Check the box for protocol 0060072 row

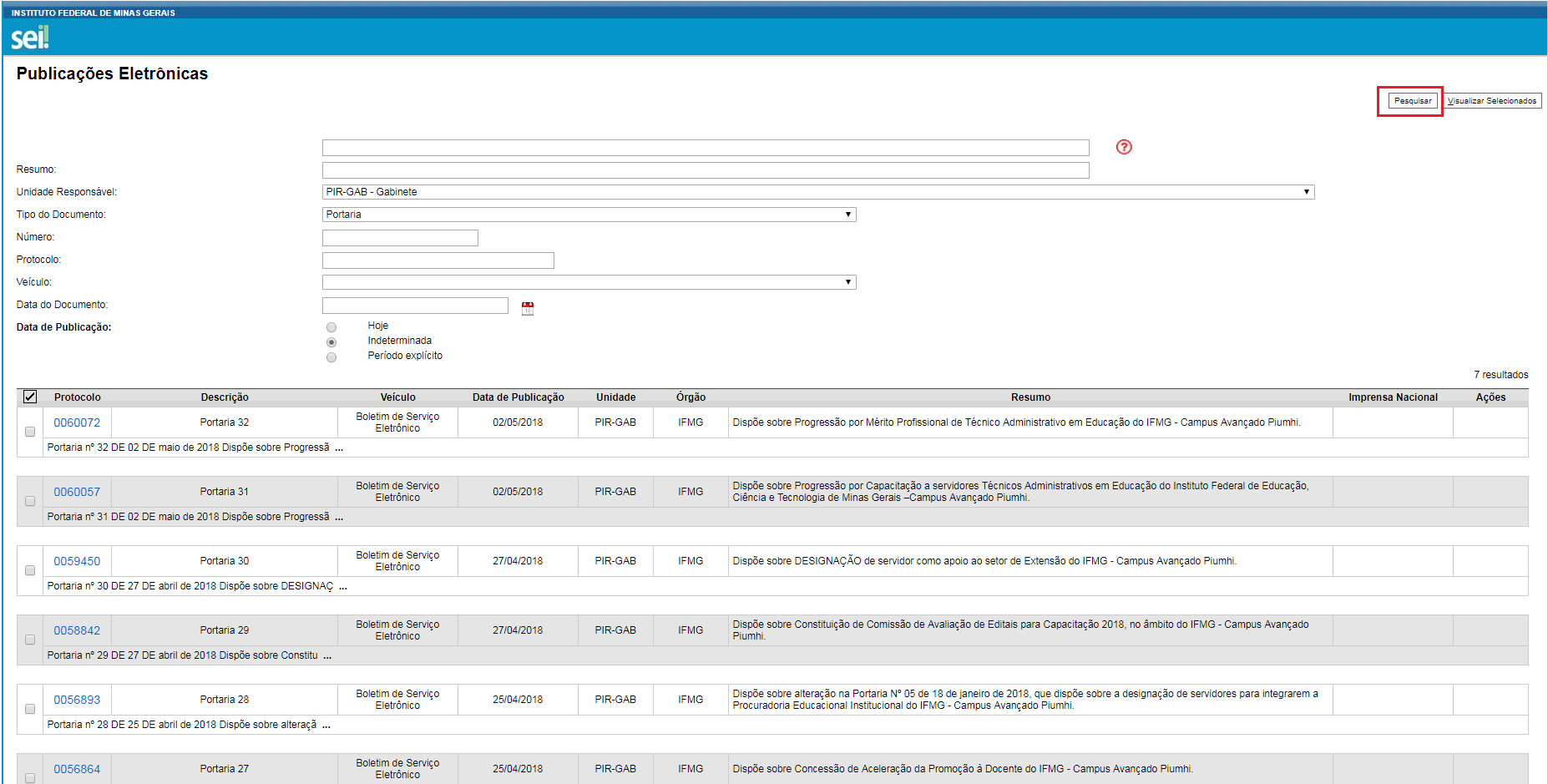30,432
